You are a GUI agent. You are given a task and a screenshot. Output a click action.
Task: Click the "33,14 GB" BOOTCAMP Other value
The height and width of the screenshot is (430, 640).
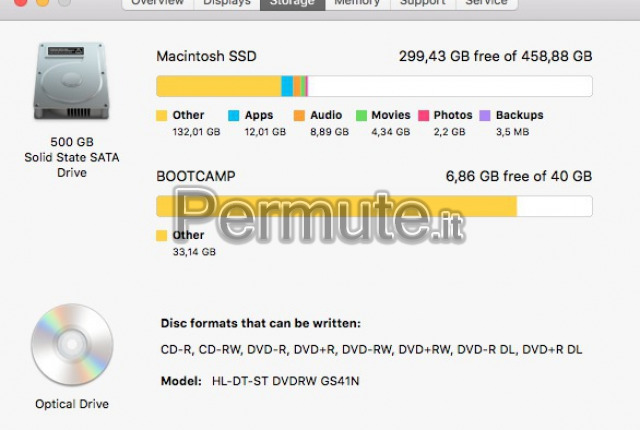[x=194, y=252]
